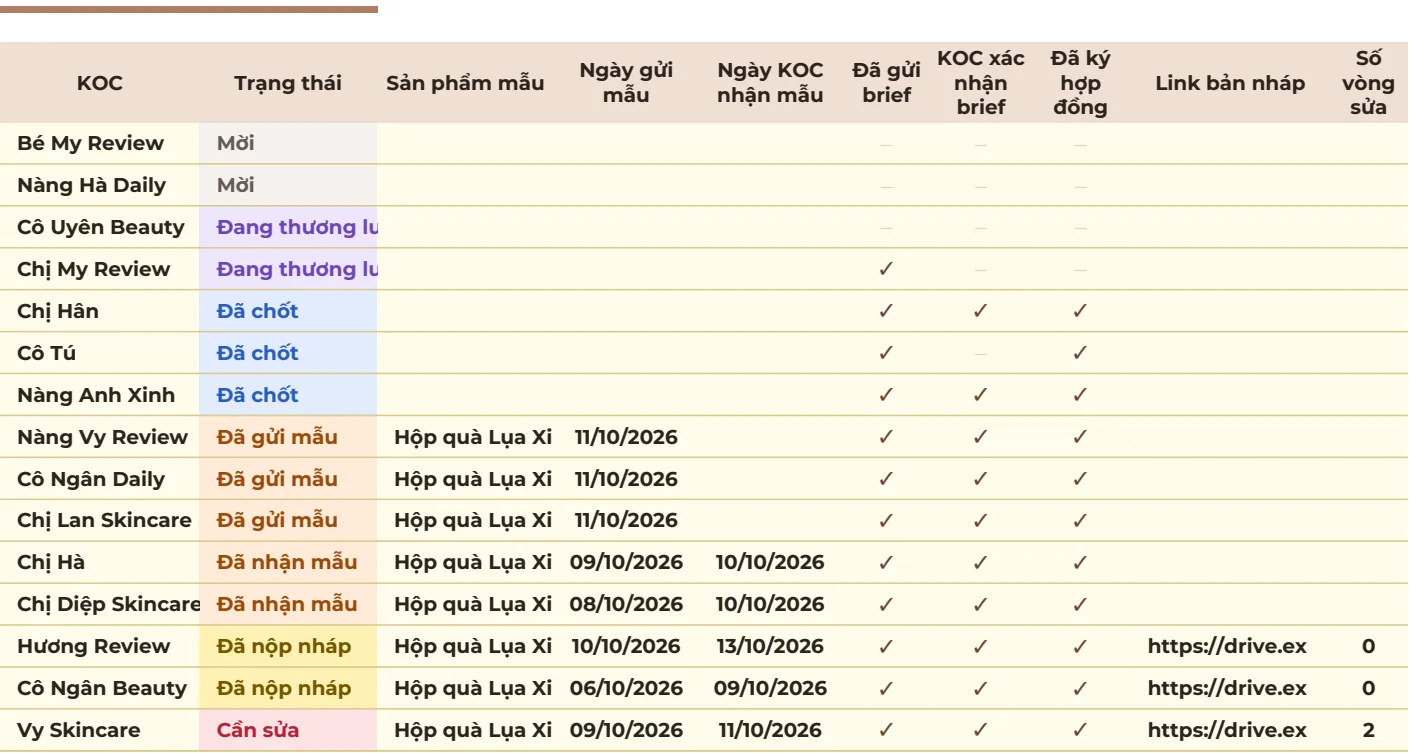The height and width of the screenshot is (753, 1410).
Task: Toggle 'Đã ký hợp đồng' check for Chị Hà
Action: click(x=1080, y=562)
